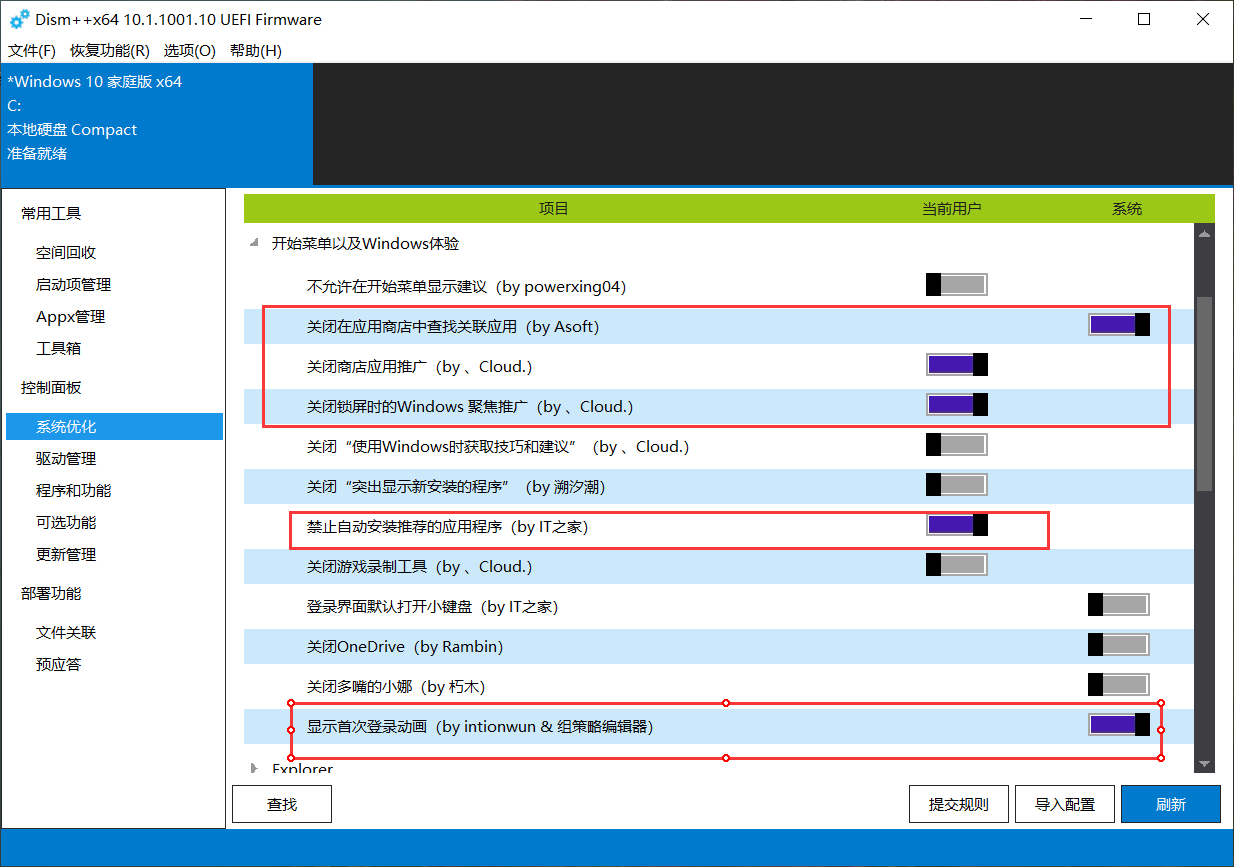1234x867 pixels.
Task: Select the 关闭OneDrive (by Rambin) row text
Action: (x=405, y=646)
